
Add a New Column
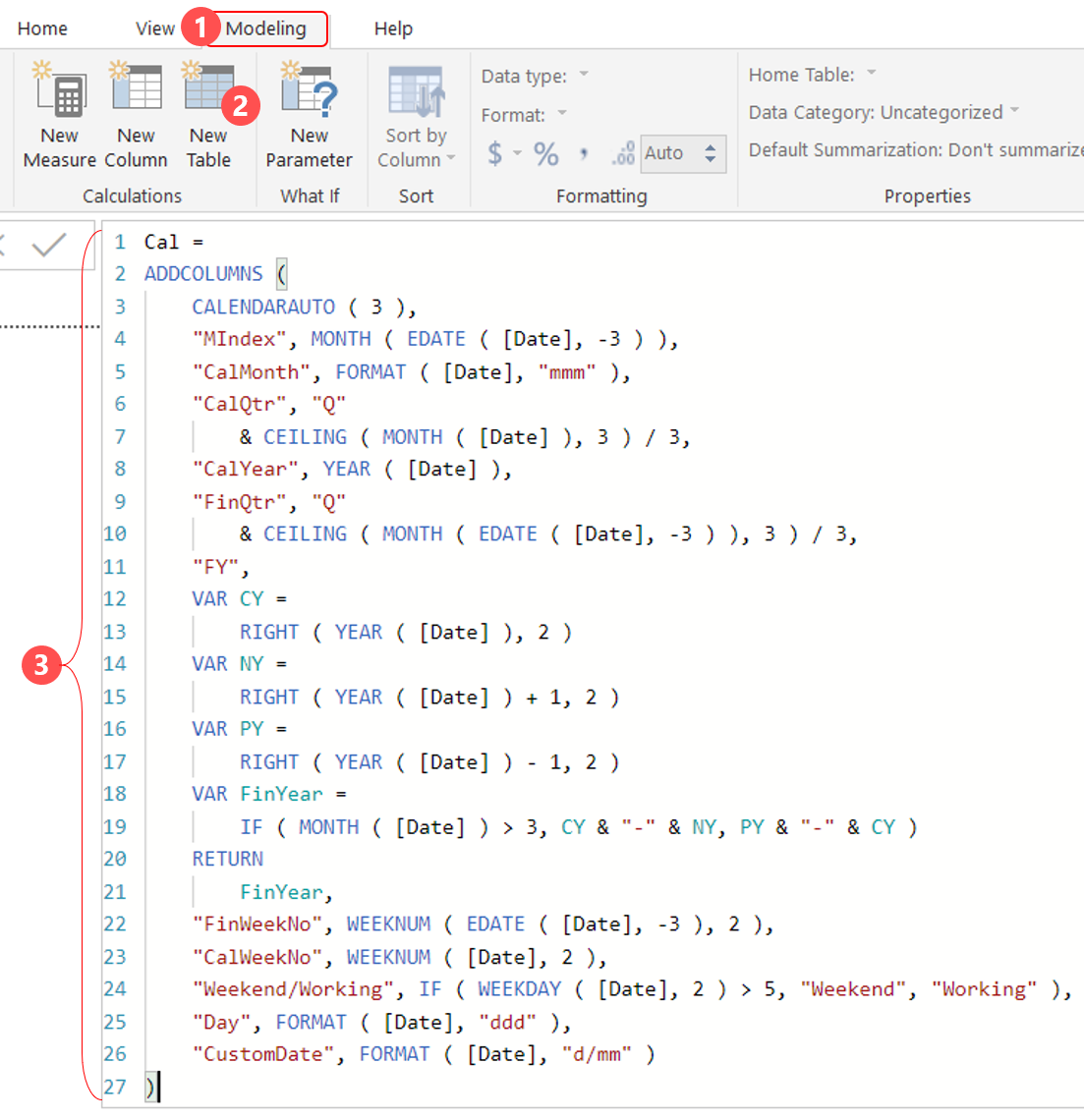[x=136, y=115]
